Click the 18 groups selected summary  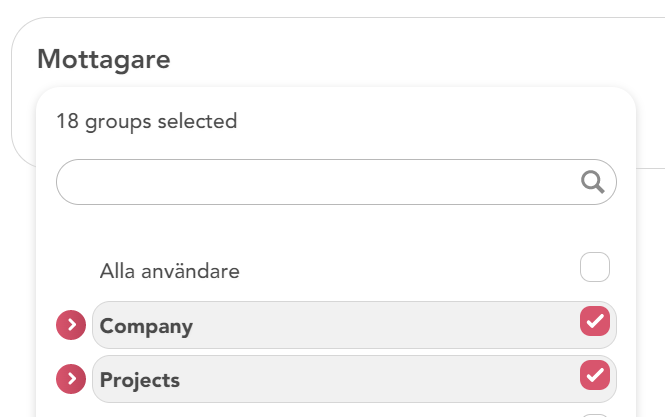pyautogui.click(x=146, y=122)
